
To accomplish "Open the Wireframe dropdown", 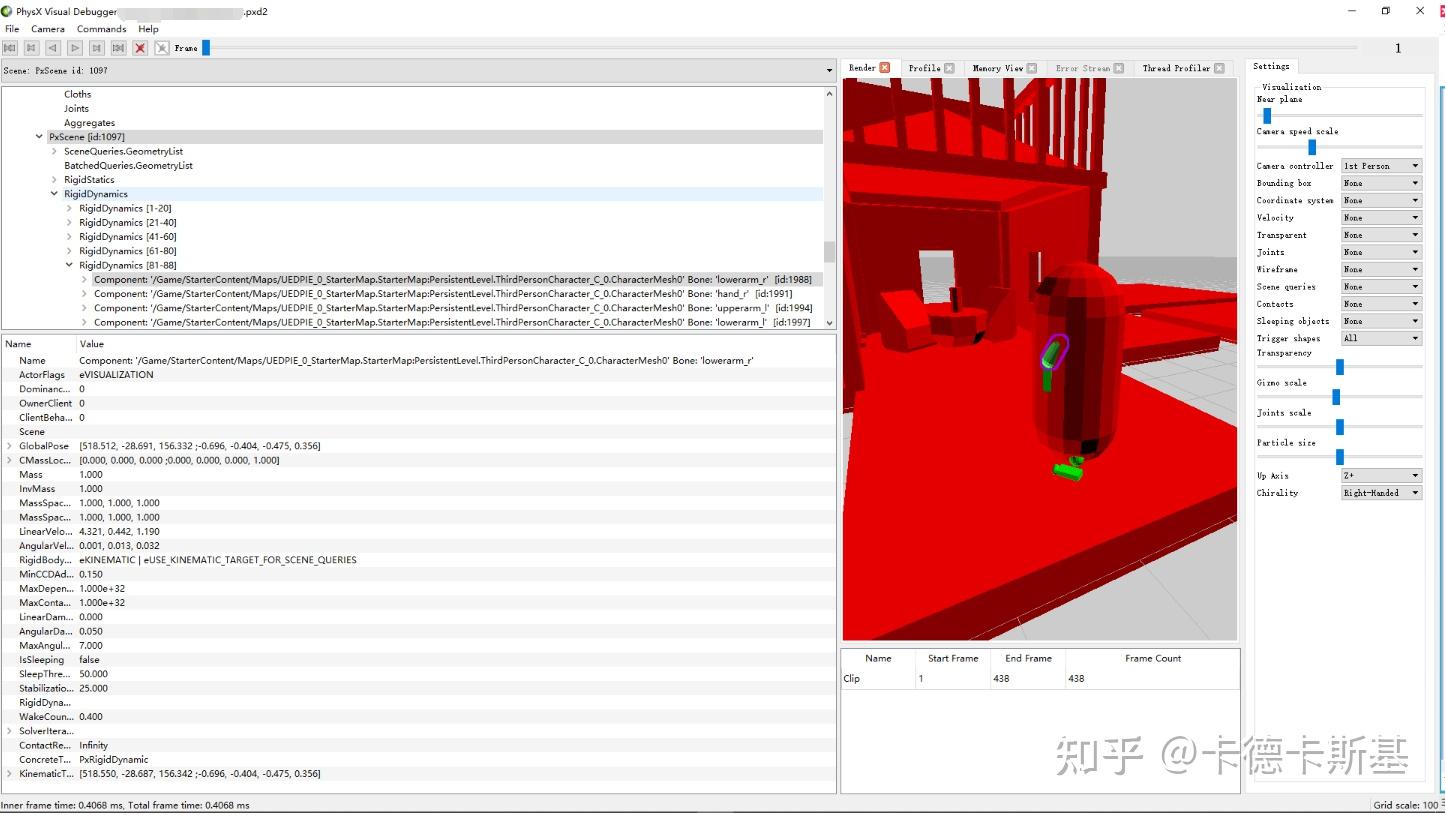I will (x=1381, y=269).
